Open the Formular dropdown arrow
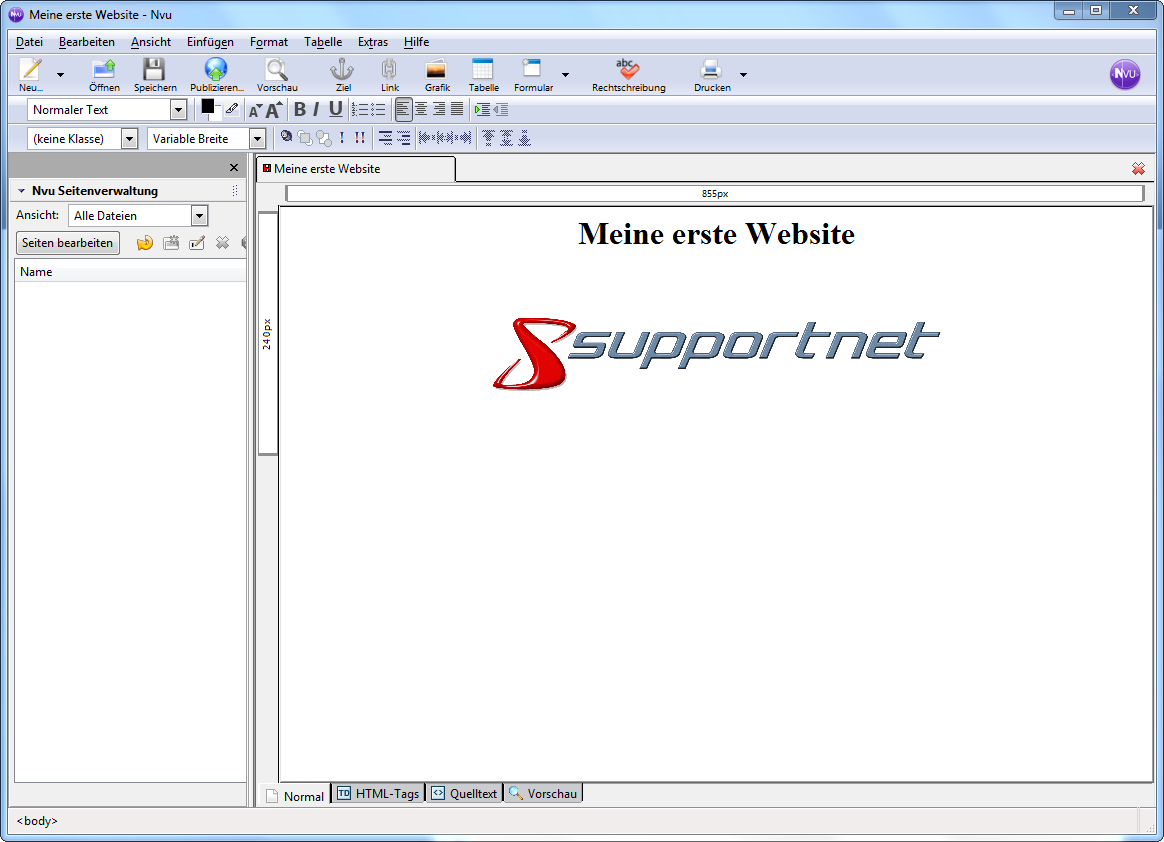 566,75
